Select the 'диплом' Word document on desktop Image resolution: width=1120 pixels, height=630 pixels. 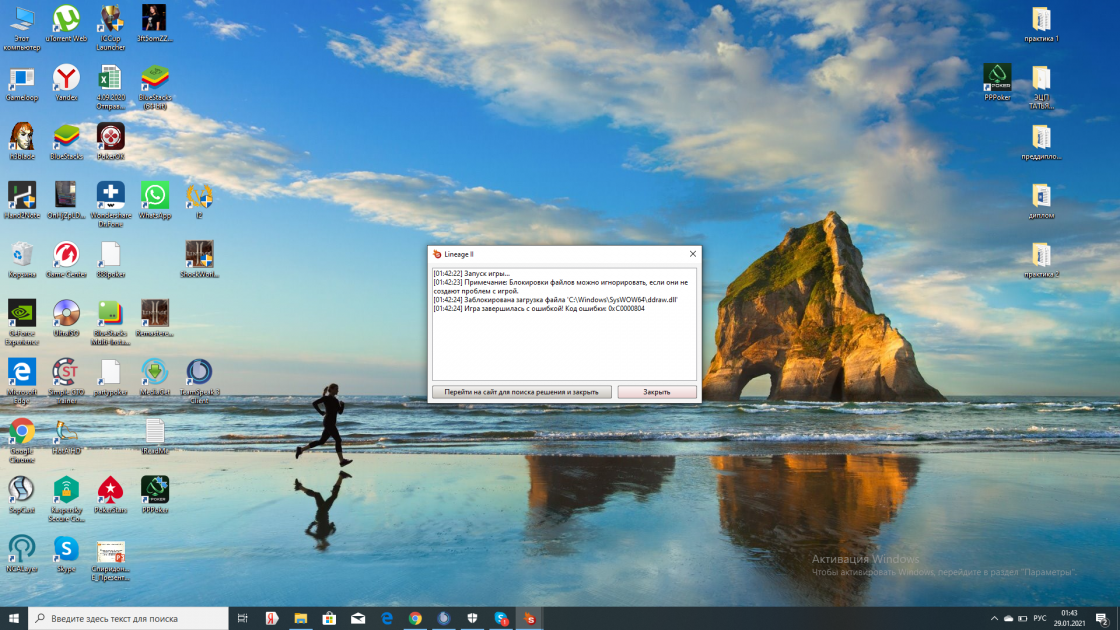click(1041, 196)
